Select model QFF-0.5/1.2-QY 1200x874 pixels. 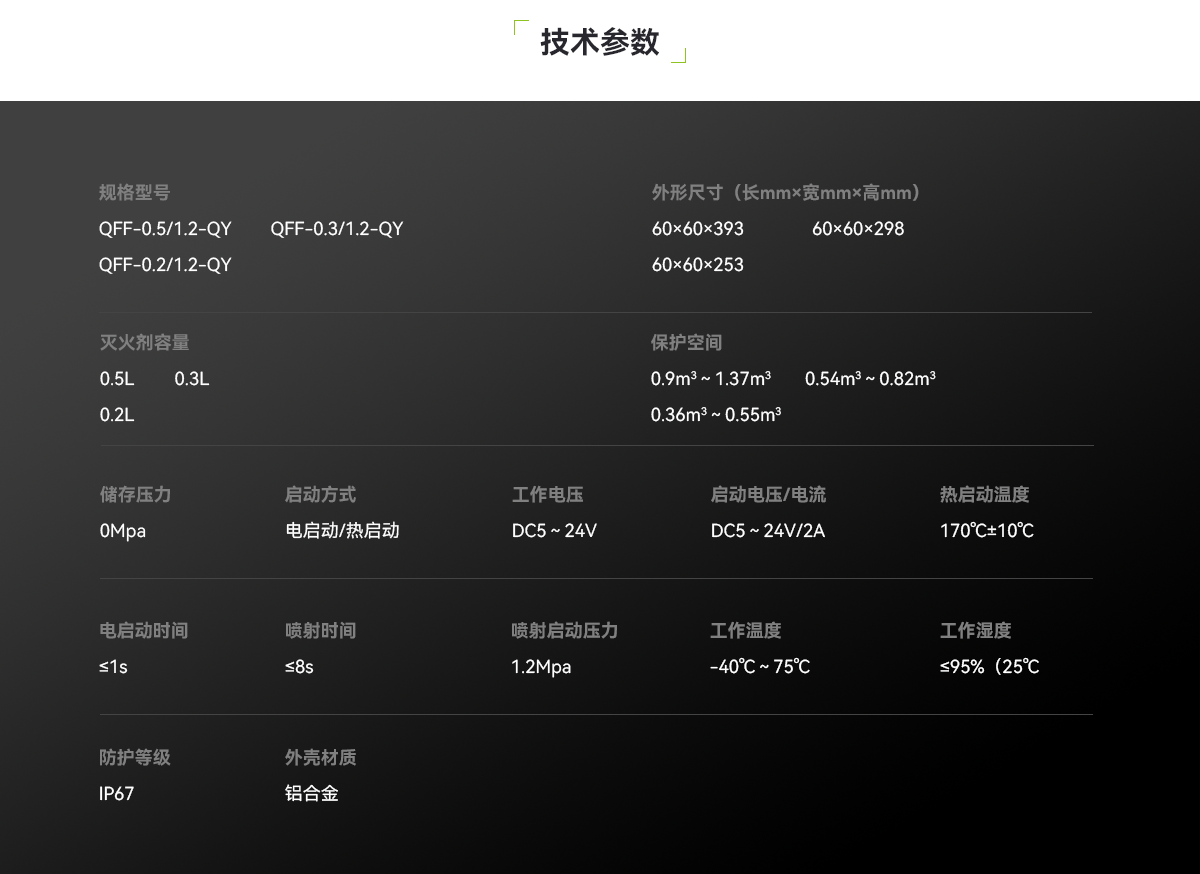(164, 229)
